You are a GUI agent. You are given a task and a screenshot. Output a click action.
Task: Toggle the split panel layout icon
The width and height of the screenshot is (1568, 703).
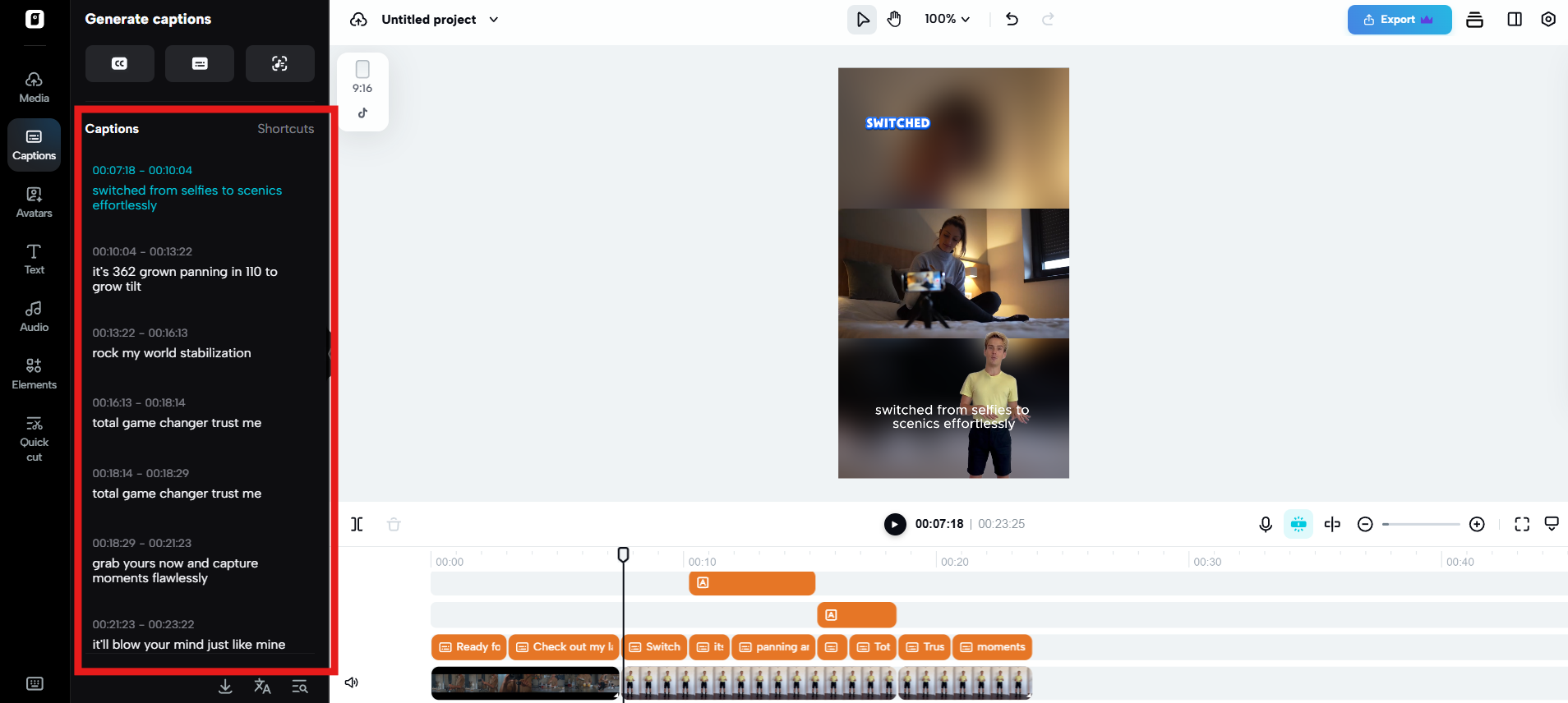click(x=1515, y=19)
